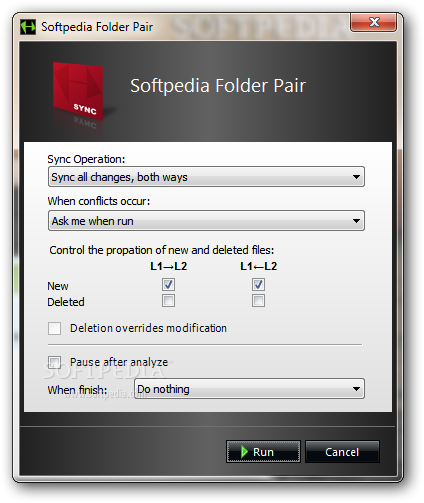Click the Control the propation text
Screen dimensions: 424x503
pyautogui.click(x=162, y=250)
